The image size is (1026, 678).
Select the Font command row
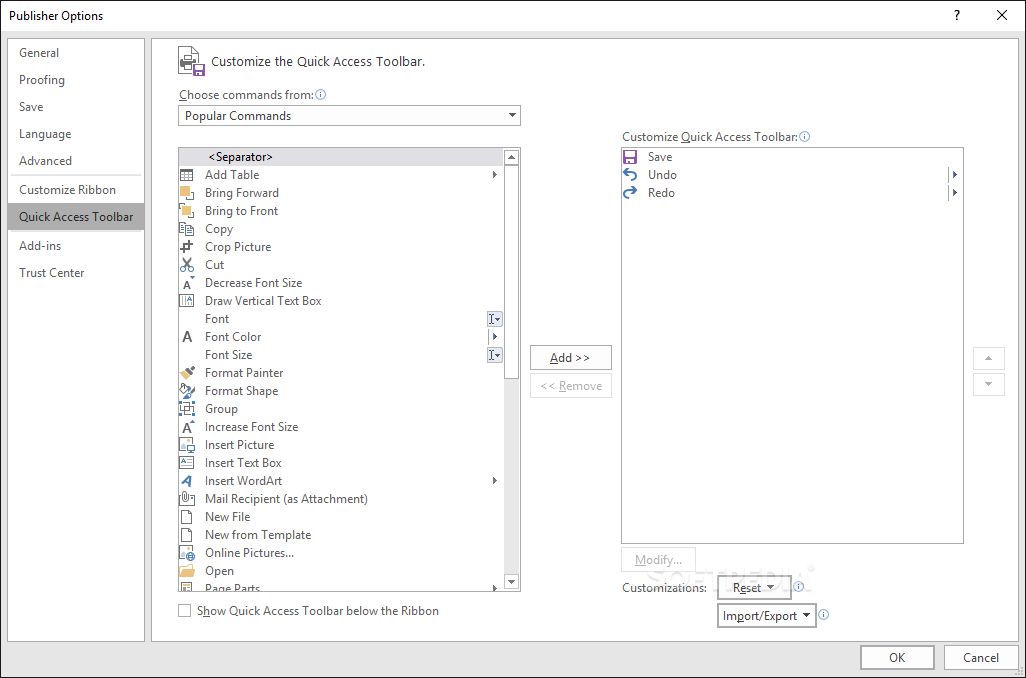[x=341, y=319]
